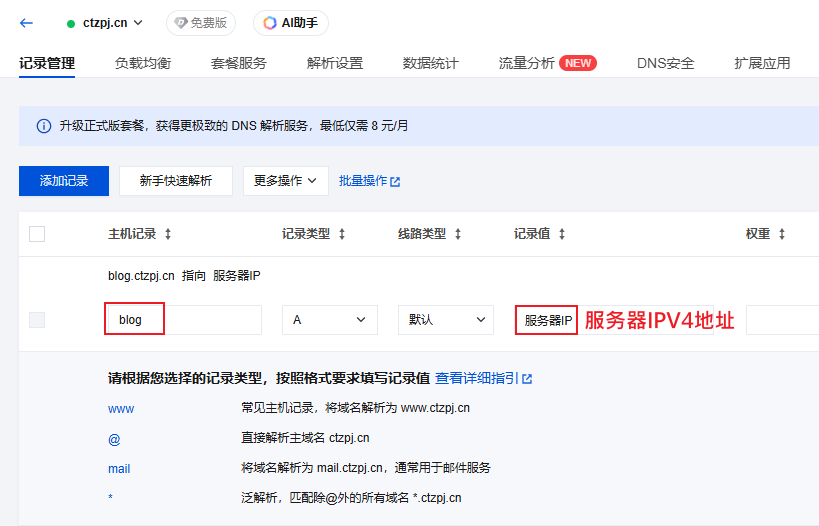Sort by 权重 column sort icon
819x526 pixels.
pos(782,234)
